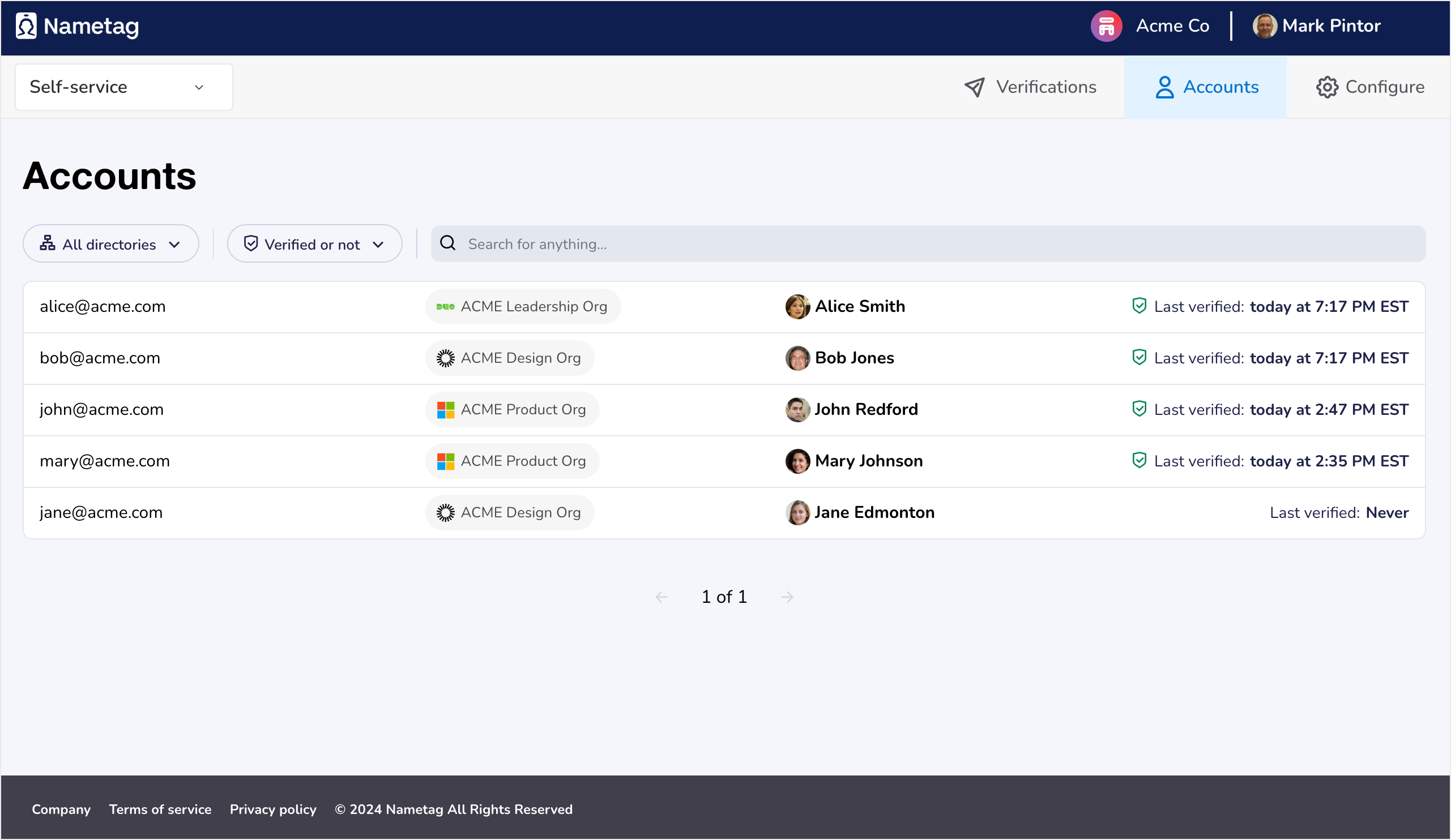Click Mary Johnson's avatar photo

click(797, 461)
